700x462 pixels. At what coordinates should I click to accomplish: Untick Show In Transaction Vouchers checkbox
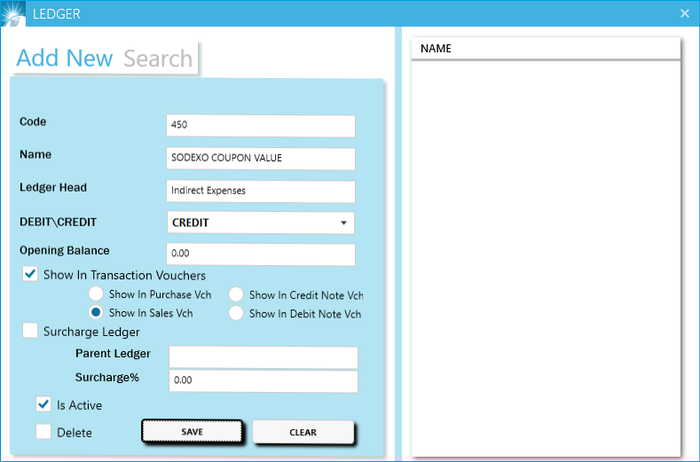[31, 275]
